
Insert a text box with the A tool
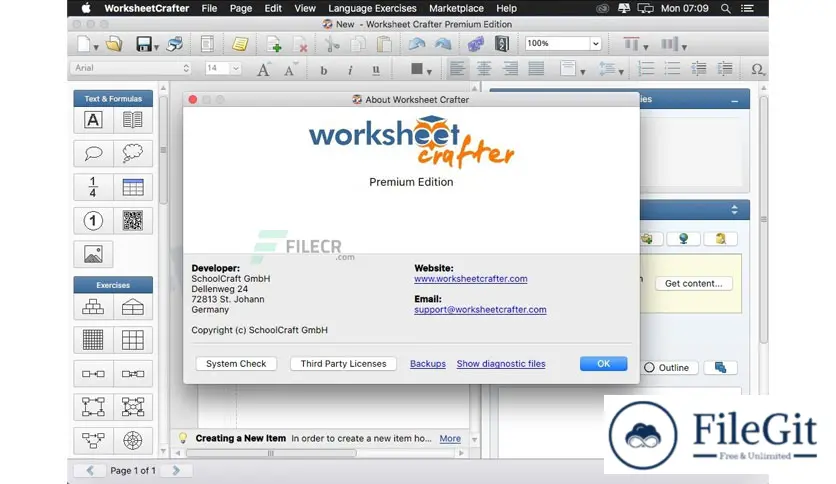point(93,120)
